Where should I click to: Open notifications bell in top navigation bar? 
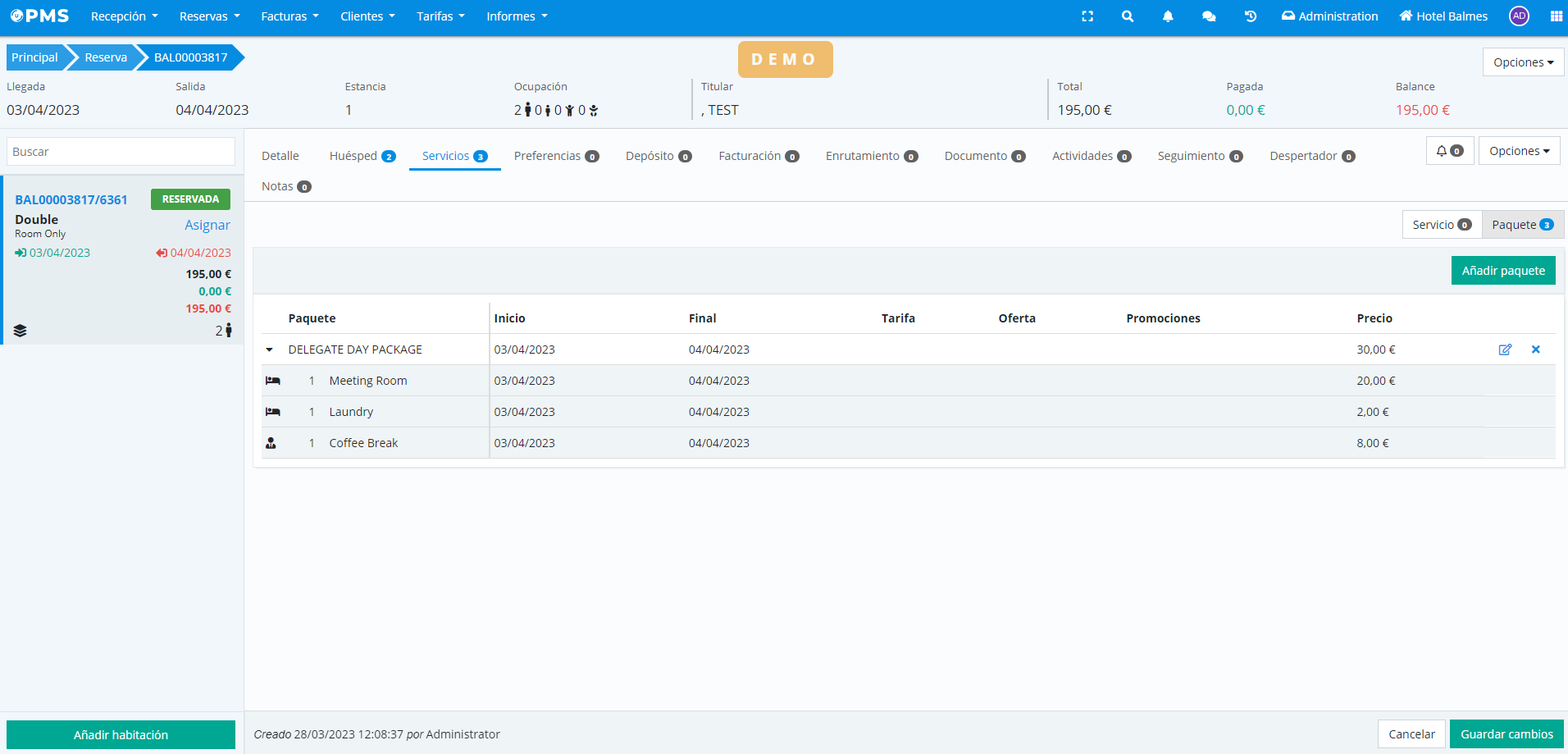click(1168, 16)
